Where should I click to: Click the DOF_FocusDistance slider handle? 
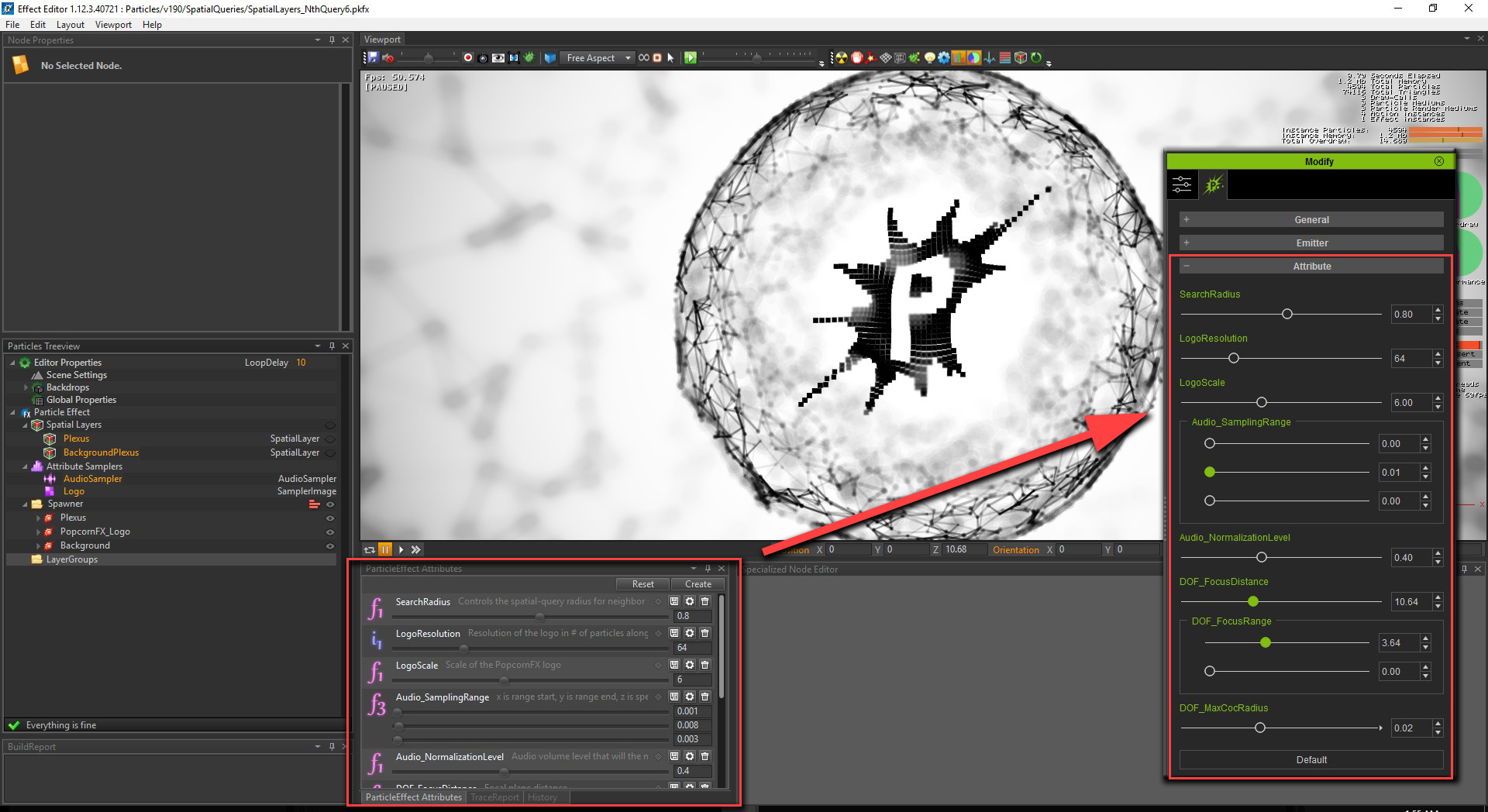pos(1253,602)
